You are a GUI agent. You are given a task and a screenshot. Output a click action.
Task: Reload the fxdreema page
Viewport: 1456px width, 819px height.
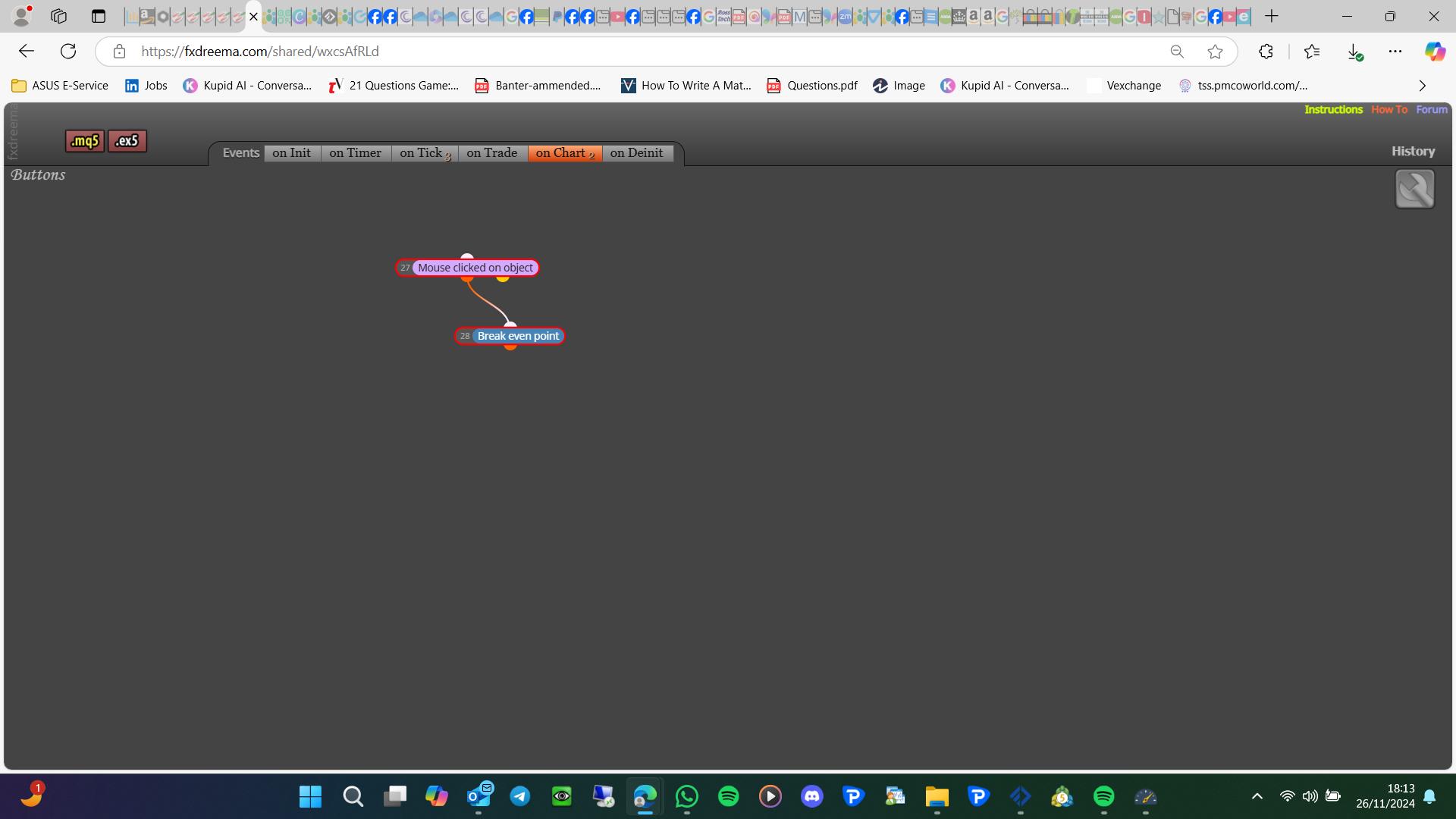68,52
